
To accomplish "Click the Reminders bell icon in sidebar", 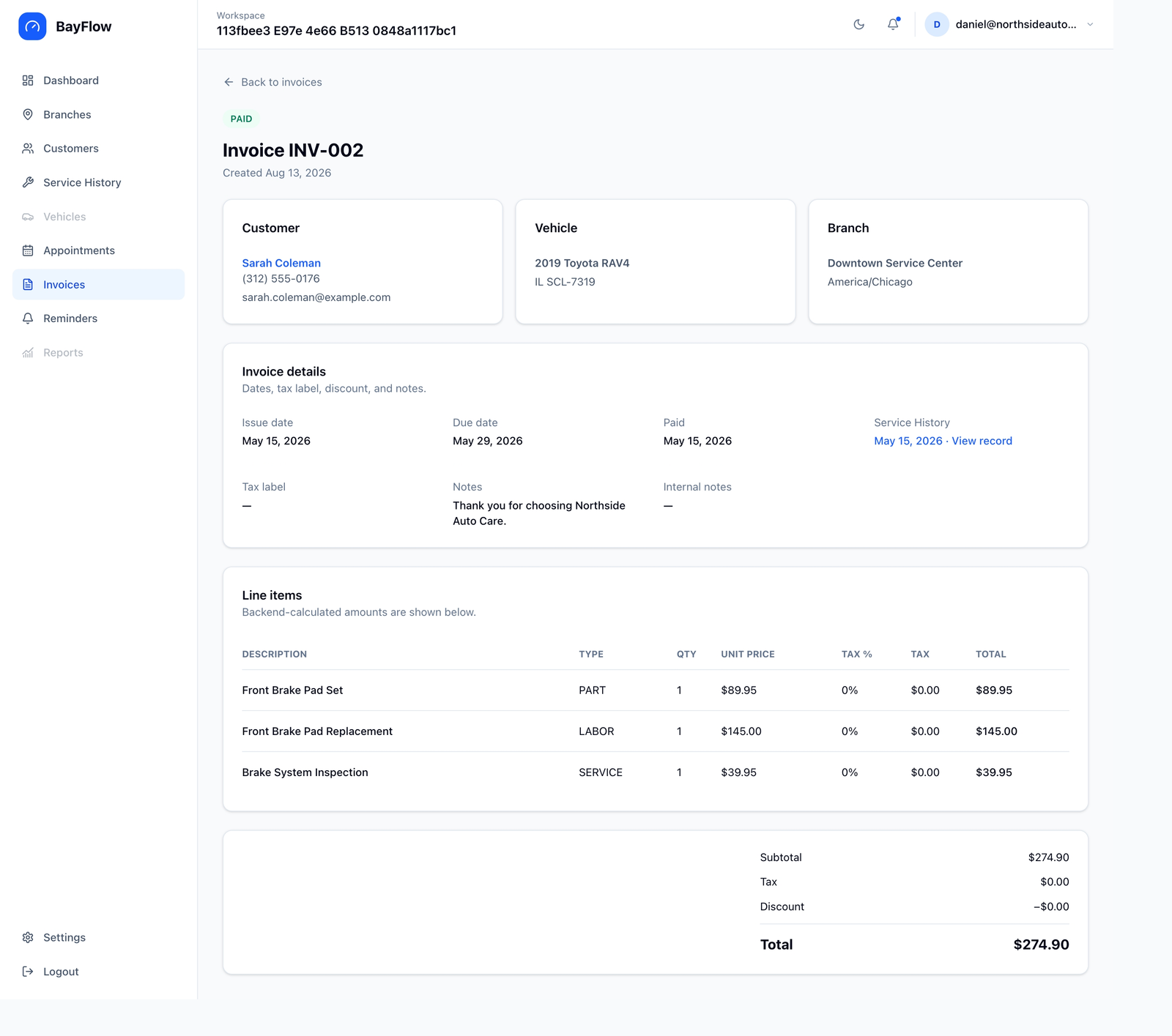I will coord(28,318).
